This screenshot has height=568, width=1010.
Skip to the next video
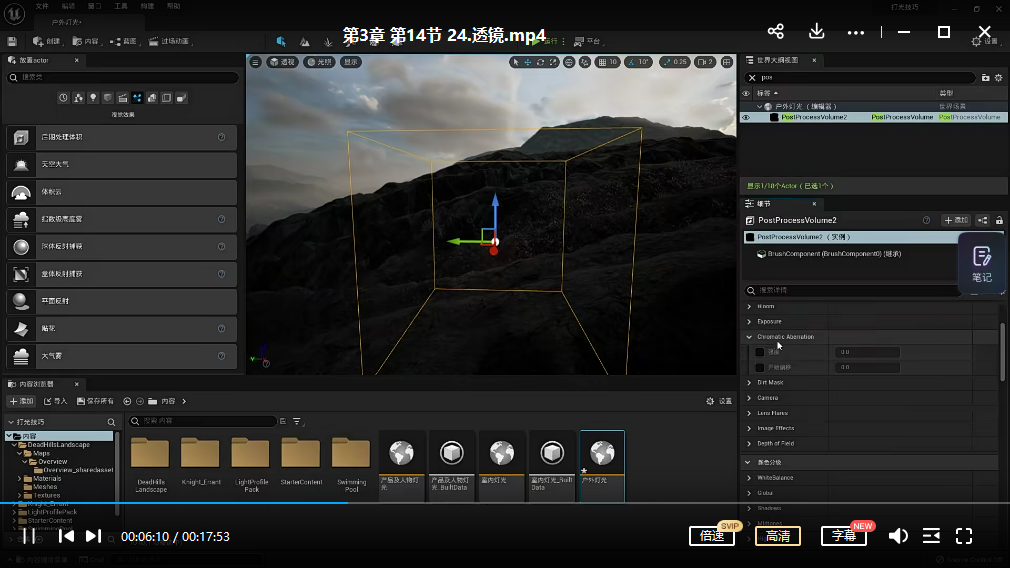[93, 536]
